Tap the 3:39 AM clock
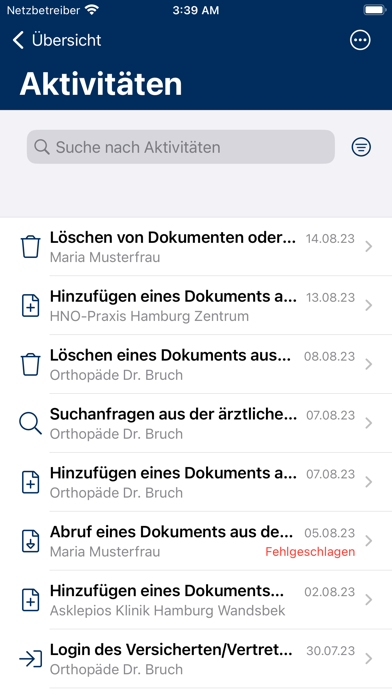The height and width of the screenshot is (696, 392). (196, 10)
